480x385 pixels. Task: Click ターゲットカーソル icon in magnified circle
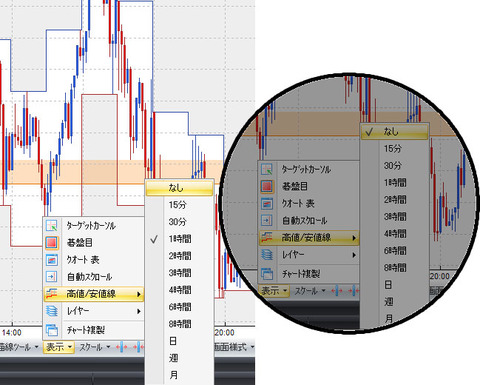click(267, 169)
